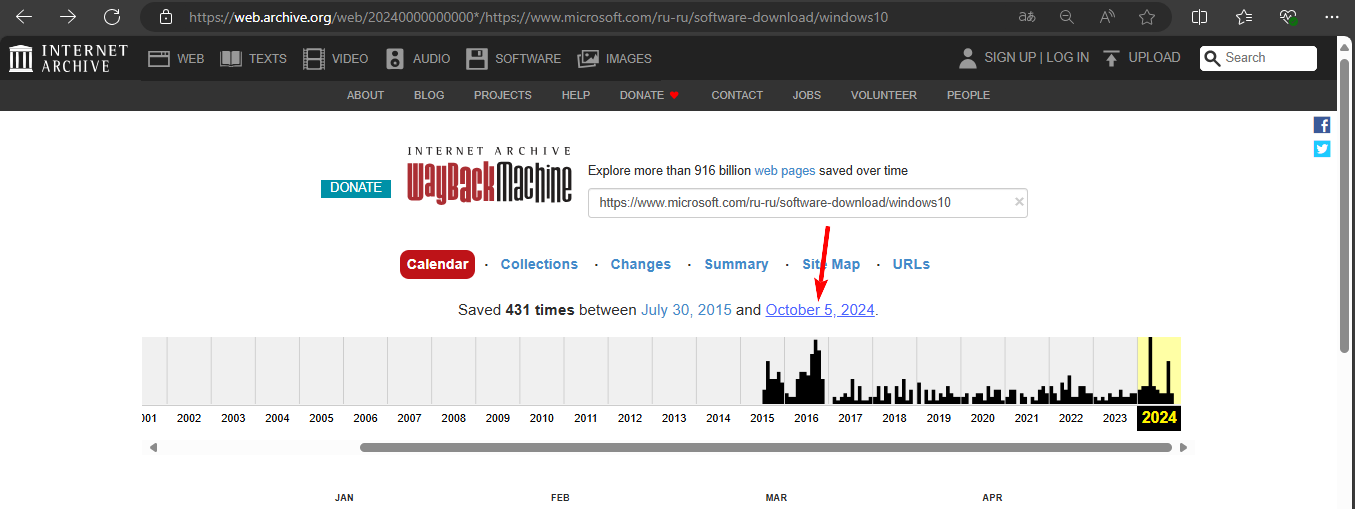Click the Internet Archive Search box
This screenshot has width=1355, height=509.
[x=1258, y=58]
